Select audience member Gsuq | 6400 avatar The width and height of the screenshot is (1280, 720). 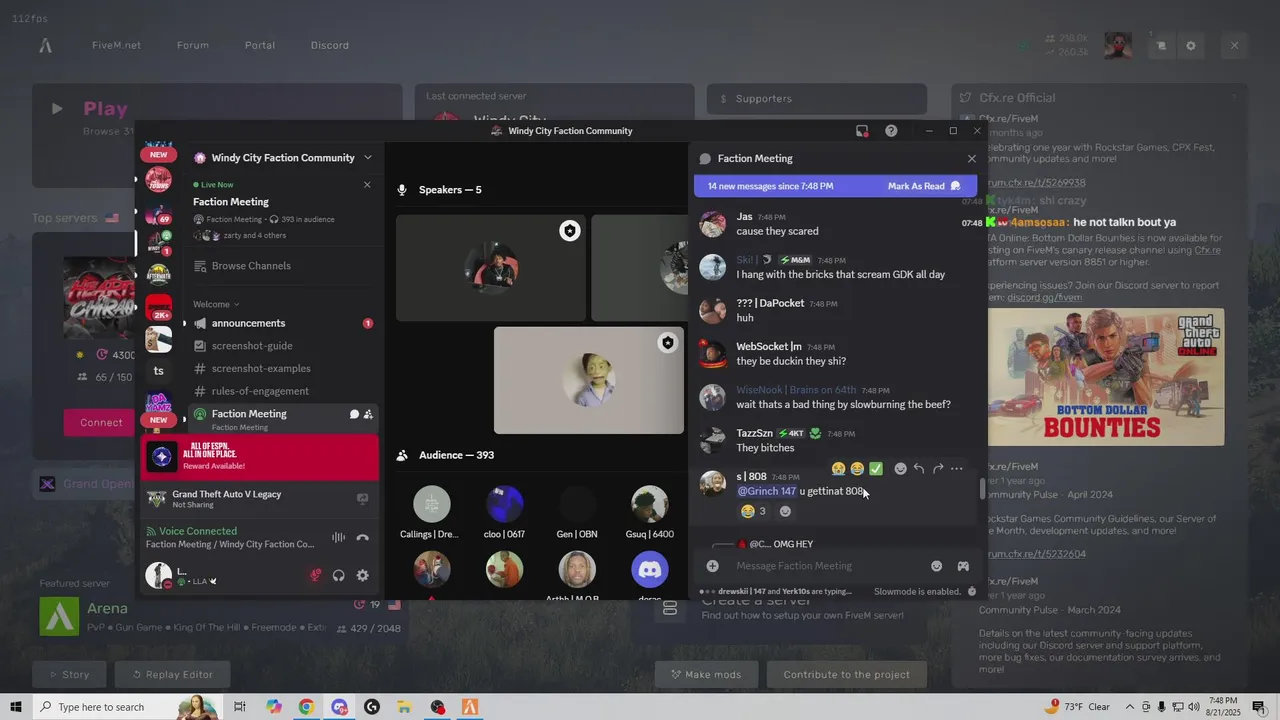coord(649,504)
